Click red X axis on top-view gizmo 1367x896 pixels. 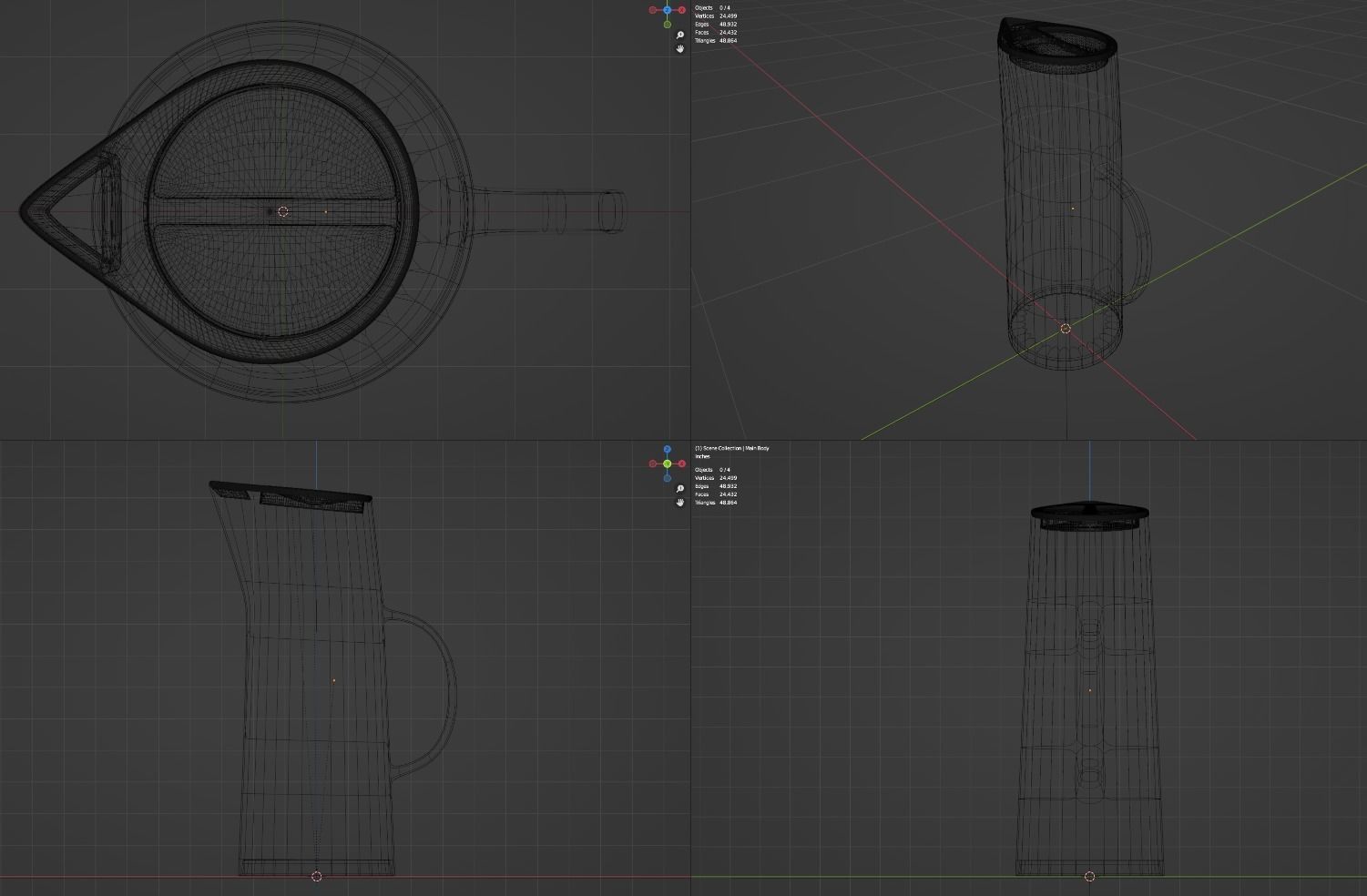[x=682, y=10]
